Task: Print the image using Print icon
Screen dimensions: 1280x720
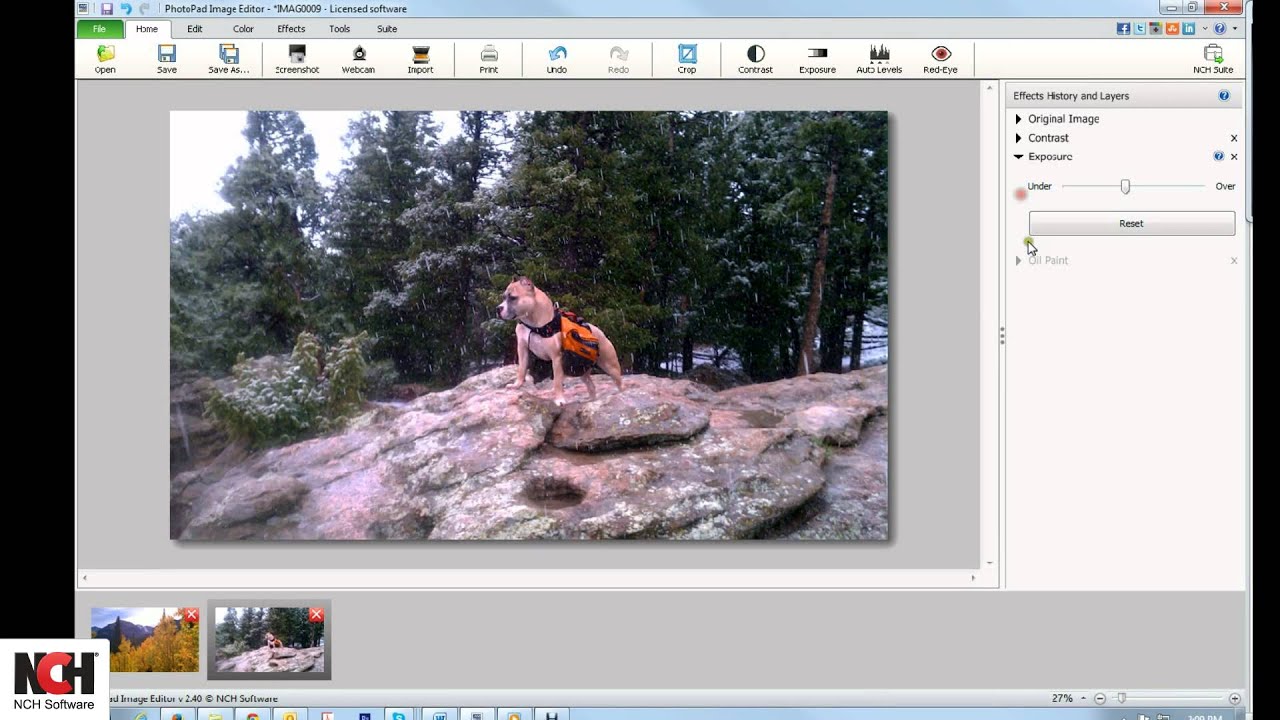Action: pos(489,59)
